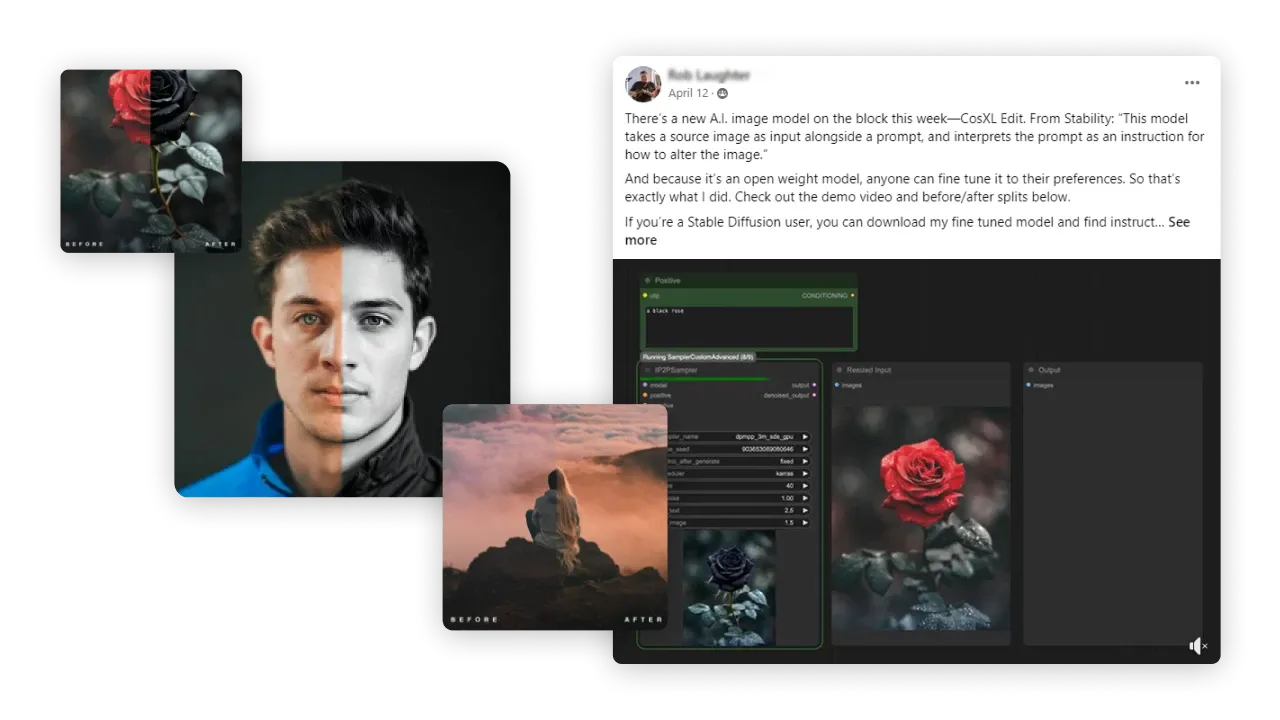Unmute the video with the speaker icon
Screen dimensions: 1280x720
[x=1198, y=646]
